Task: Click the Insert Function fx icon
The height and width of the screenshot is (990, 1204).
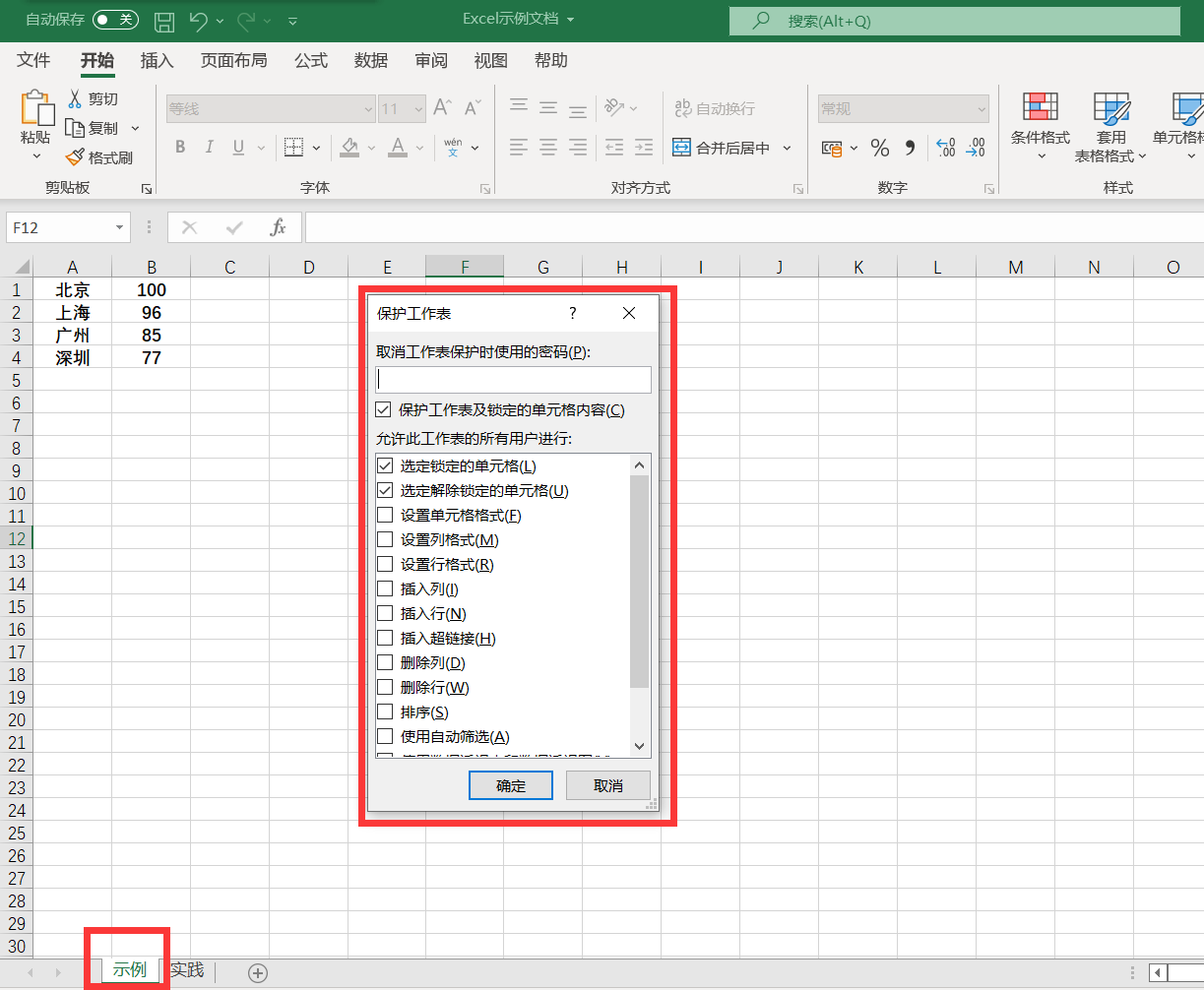Action: [278, 227]
